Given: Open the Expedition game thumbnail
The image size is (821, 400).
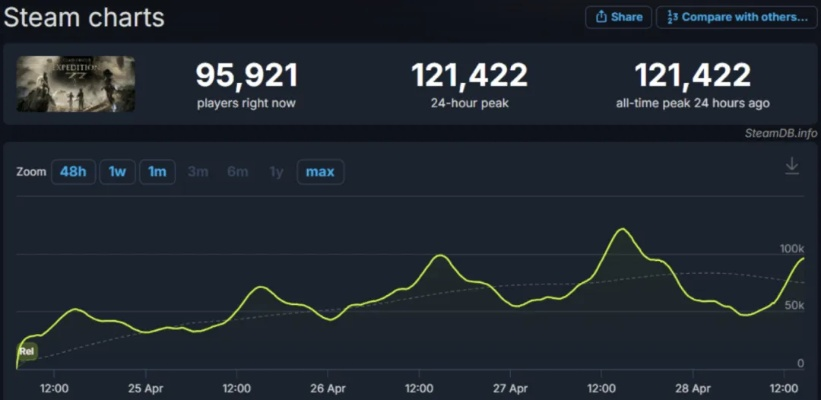Looking at the screenshot, I should [75, 84].
